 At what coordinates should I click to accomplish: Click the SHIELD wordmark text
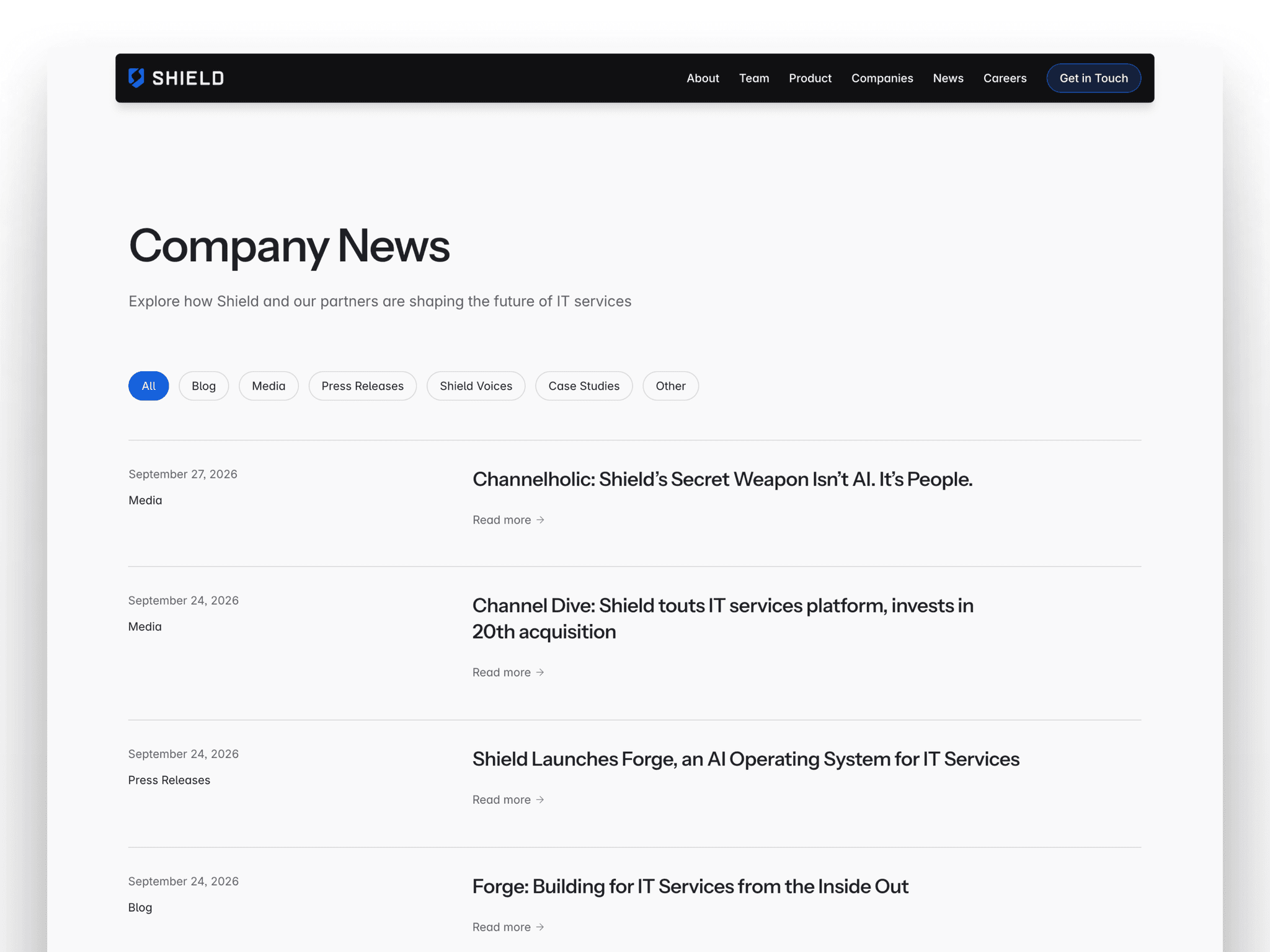tap(188, 78)
